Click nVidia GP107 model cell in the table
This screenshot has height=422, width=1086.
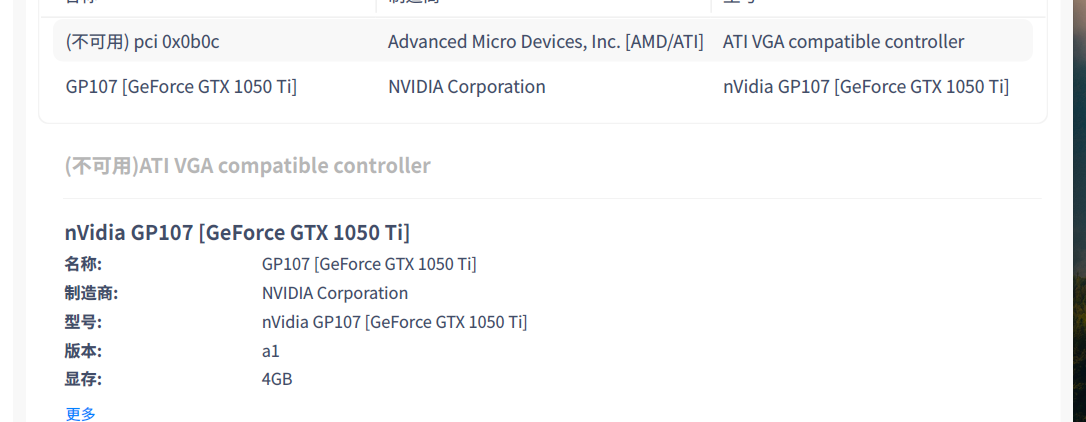coord(865,87)
